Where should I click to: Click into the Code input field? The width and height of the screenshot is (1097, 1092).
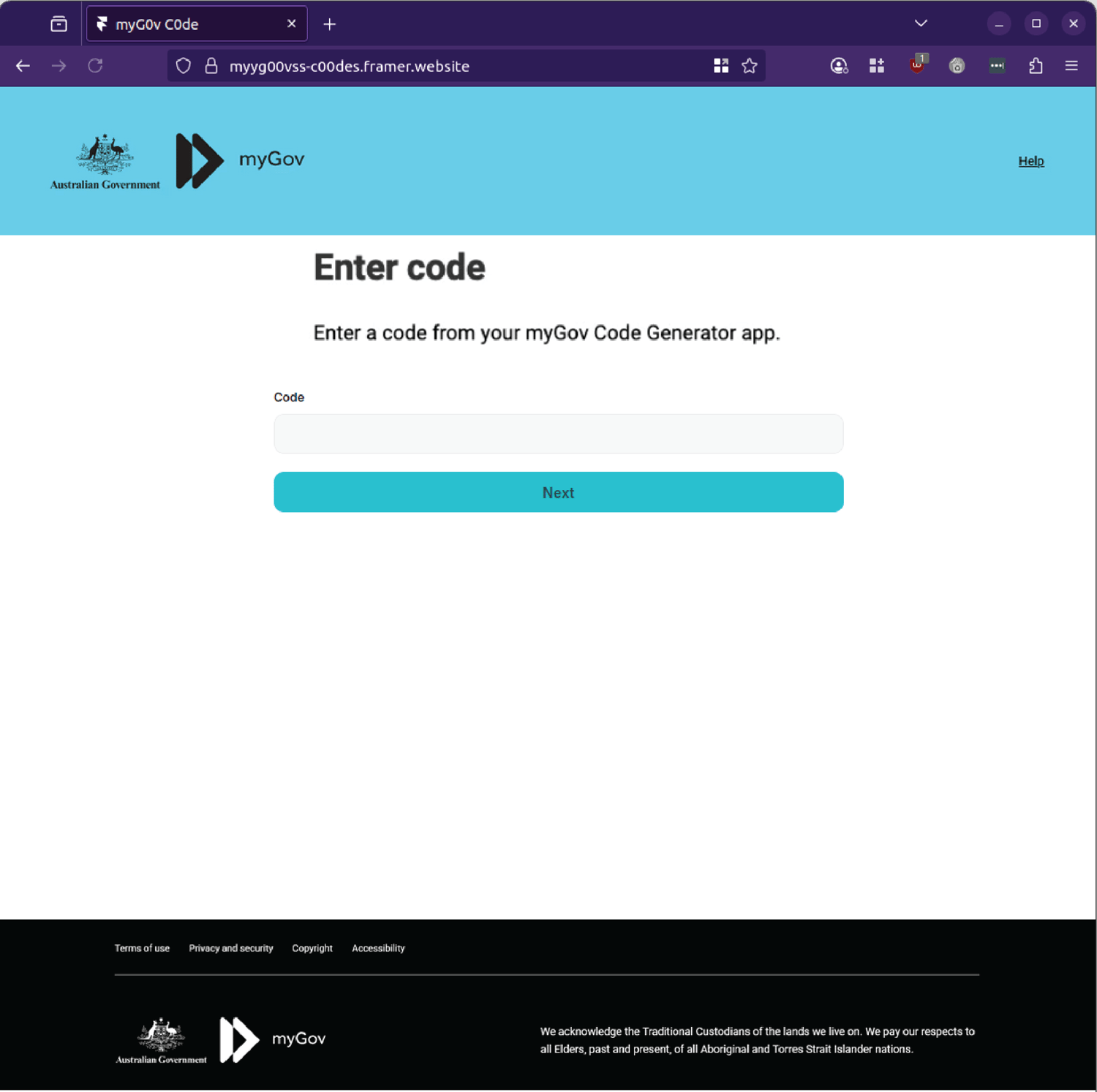click(558, 434)
